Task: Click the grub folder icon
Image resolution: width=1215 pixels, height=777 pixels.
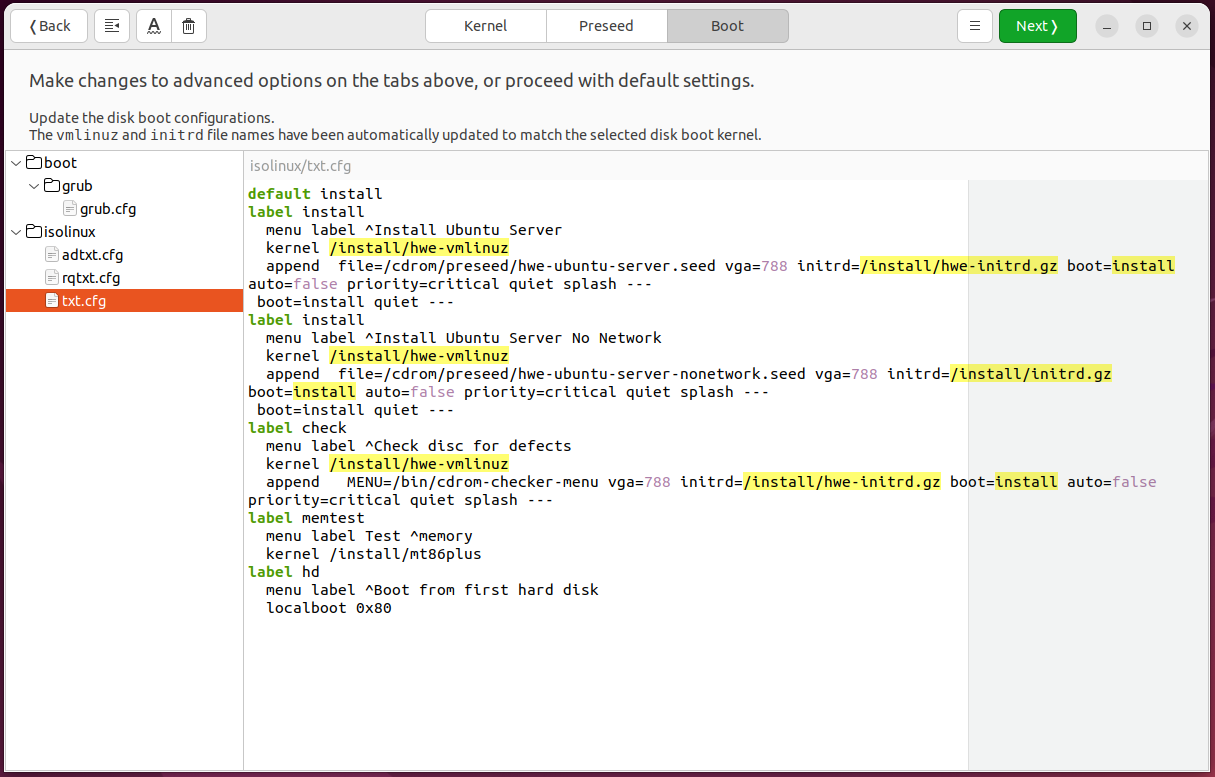Action: 54,185
